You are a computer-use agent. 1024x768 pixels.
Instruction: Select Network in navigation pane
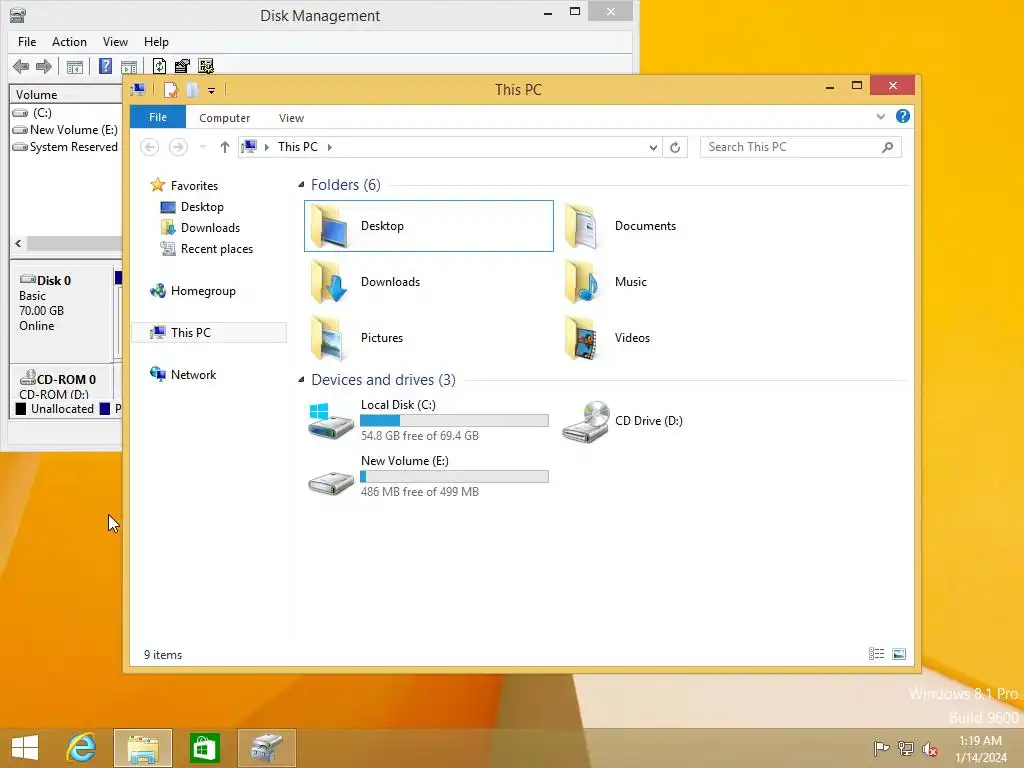click(183, 375)
